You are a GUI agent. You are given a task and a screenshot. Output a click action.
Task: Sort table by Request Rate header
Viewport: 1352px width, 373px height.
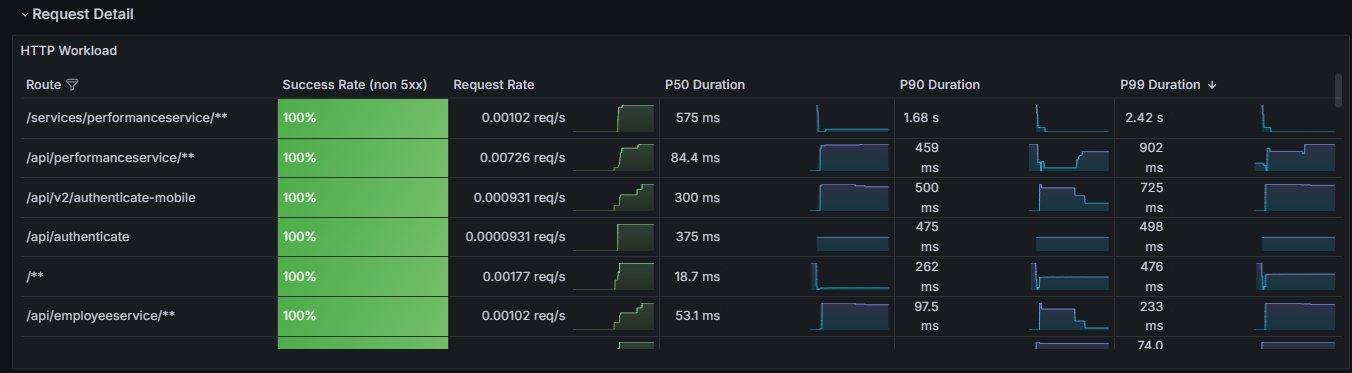(x=494, y=85)
